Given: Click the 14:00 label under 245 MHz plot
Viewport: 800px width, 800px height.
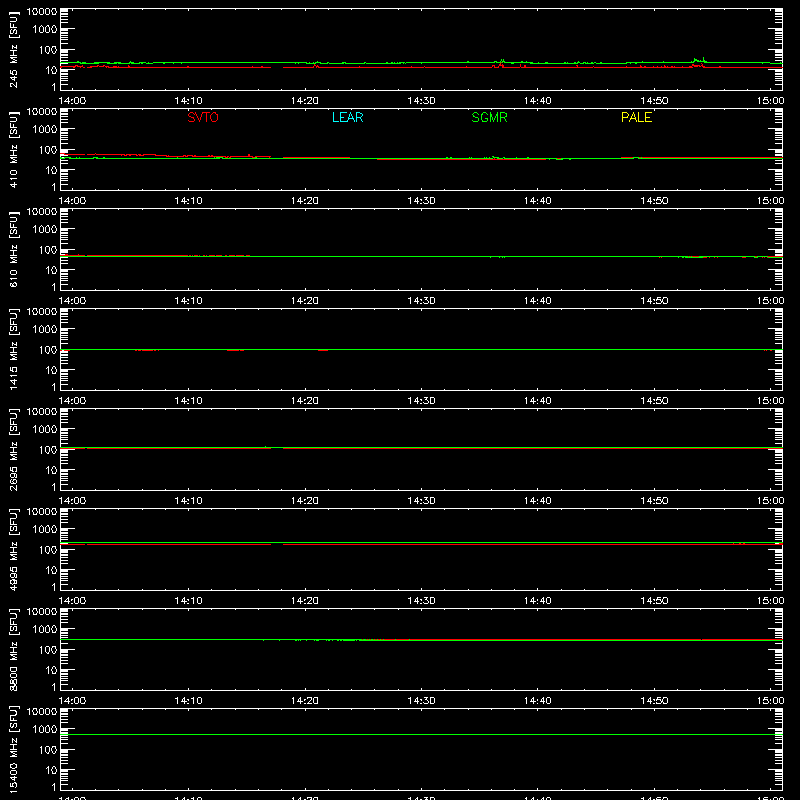Looking at the screenshot, I should pyautogui.click(x=72, y=101).
